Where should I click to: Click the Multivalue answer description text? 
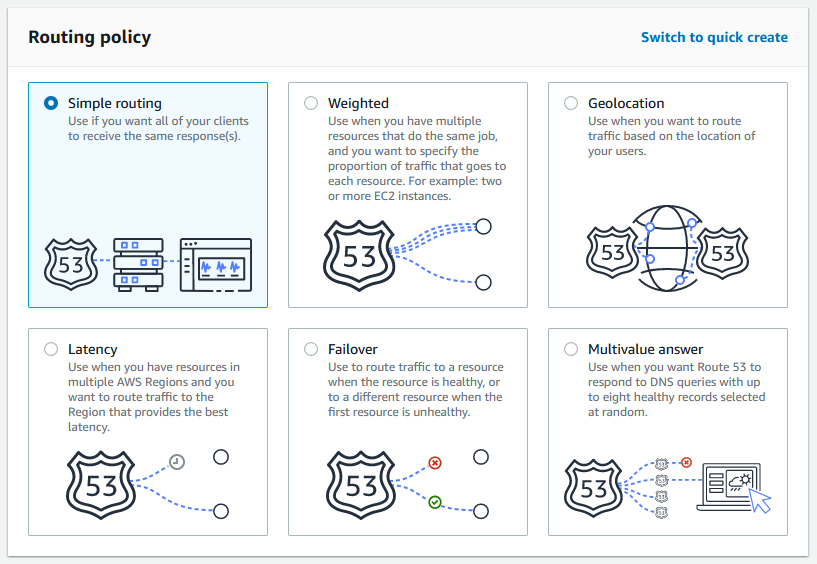676,389
